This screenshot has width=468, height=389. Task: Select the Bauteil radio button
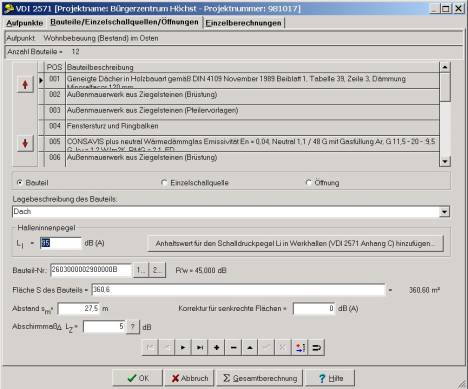(20, 183)
